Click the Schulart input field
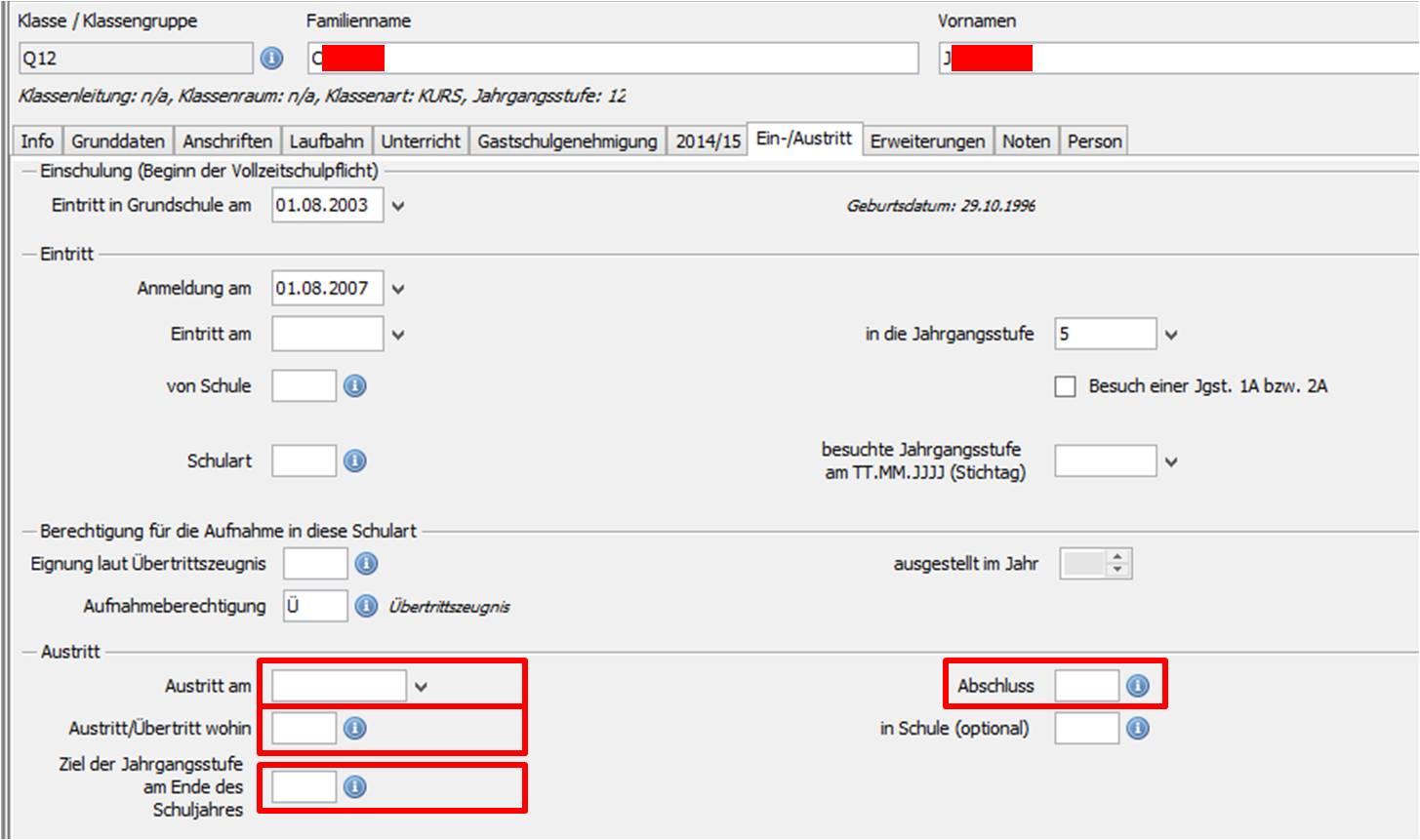 [x=304, y=460]
